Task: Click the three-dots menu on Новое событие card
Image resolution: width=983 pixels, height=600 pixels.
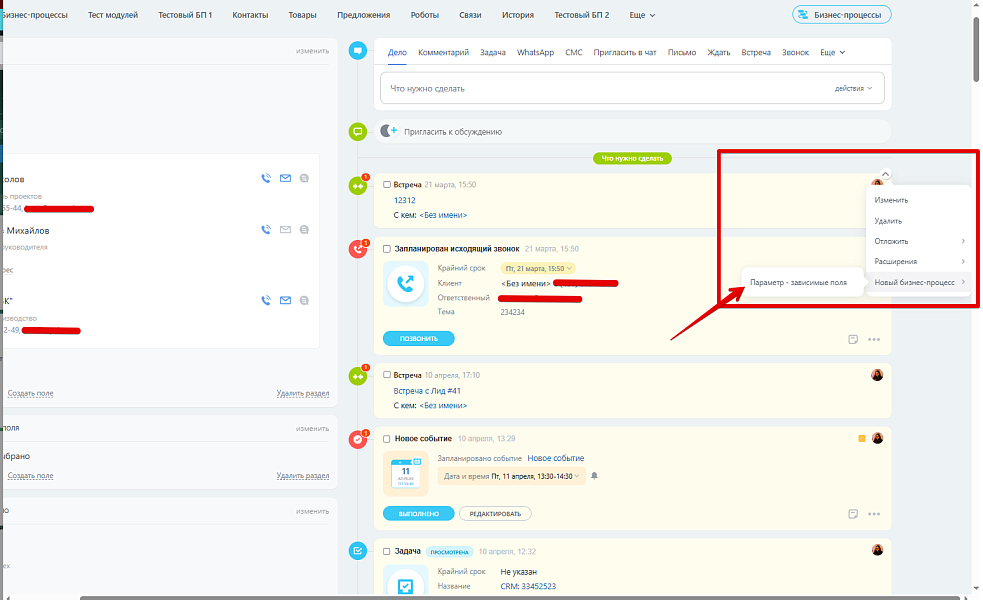Action: tap(874, 514)
